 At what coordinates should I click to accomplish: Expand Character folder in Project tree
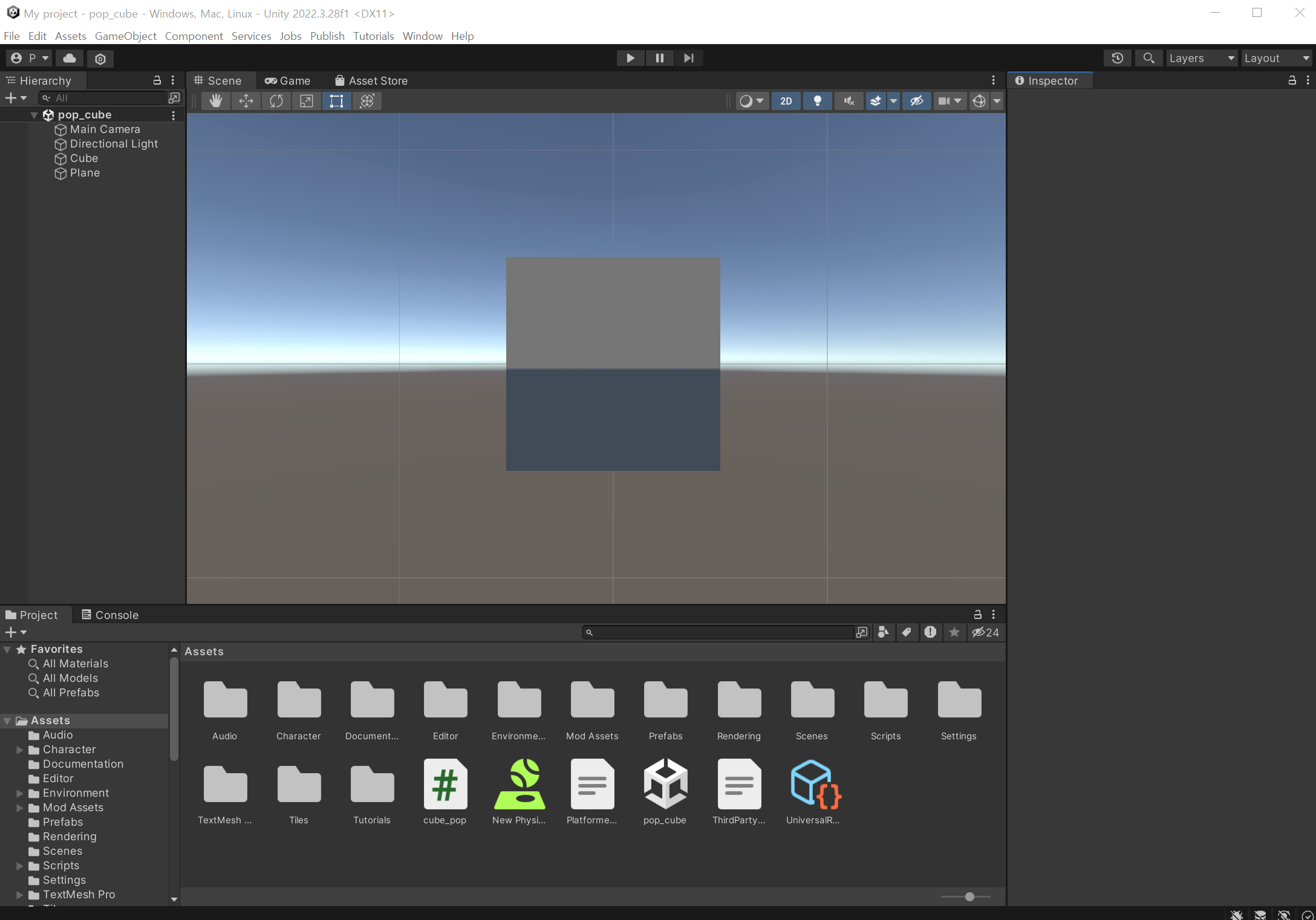pos(19,750)
